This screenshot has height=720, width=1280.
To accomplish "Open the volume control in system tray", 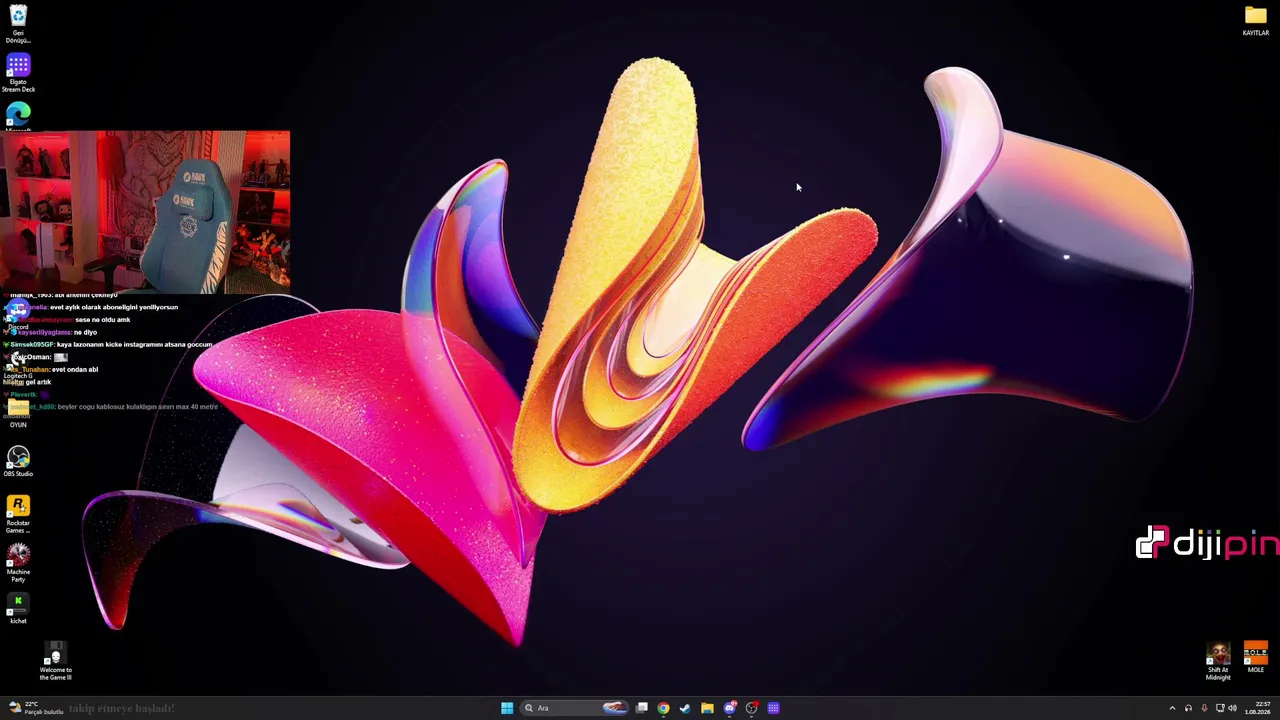I will click(x=1232, y=708).
